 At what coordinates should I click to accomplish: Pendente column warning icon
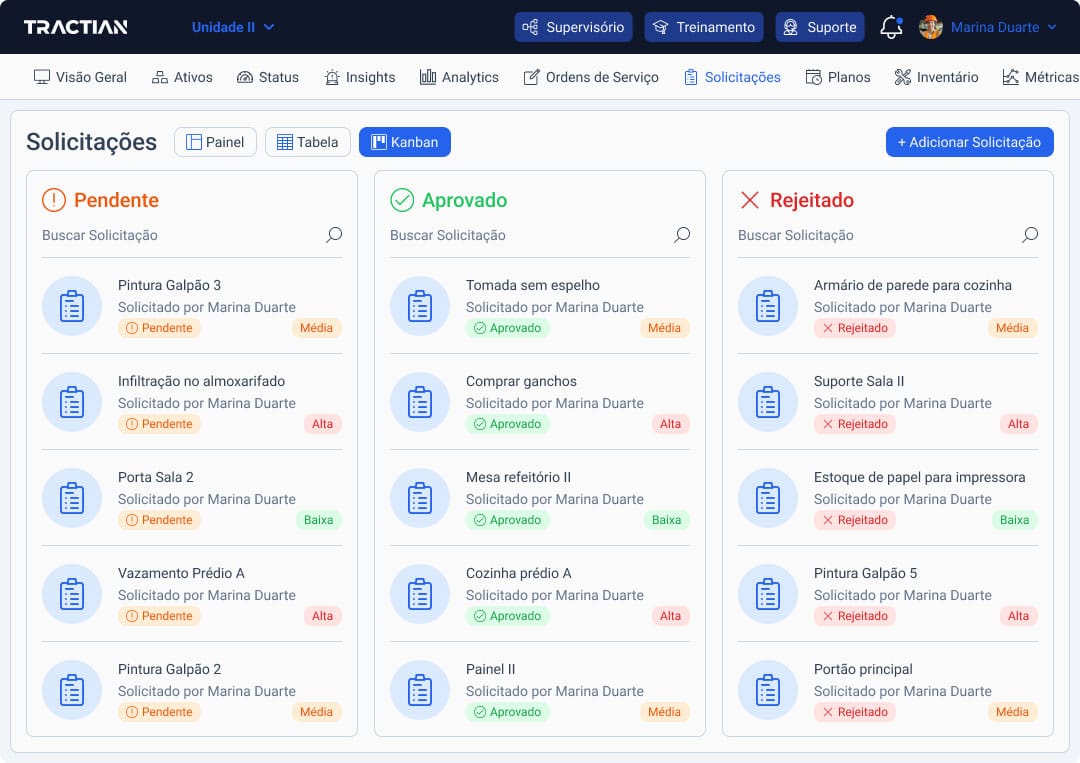tap(54, 200)
